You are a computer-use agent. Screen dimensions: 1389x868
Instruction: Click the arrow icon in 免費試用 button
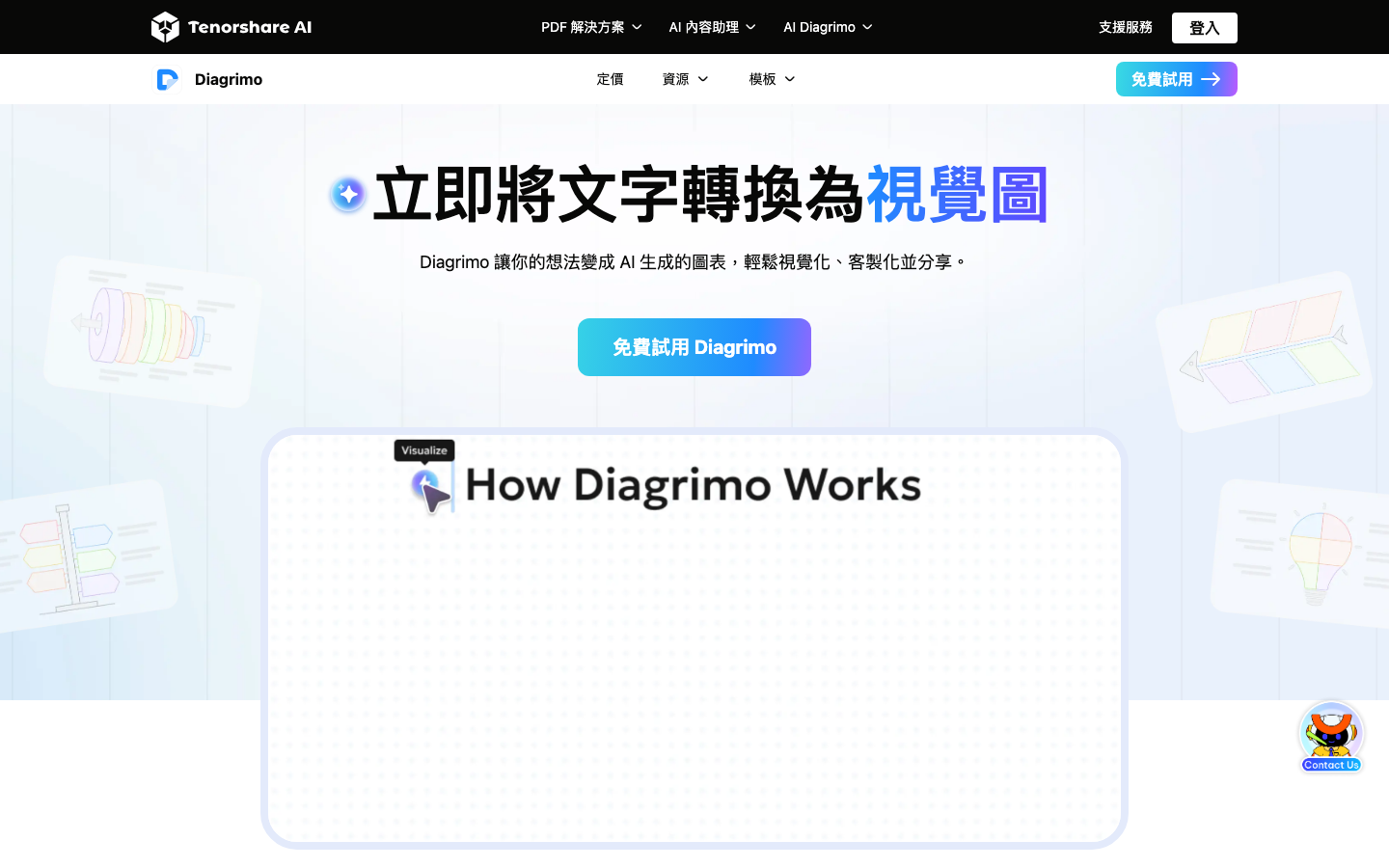[1211, 79]
